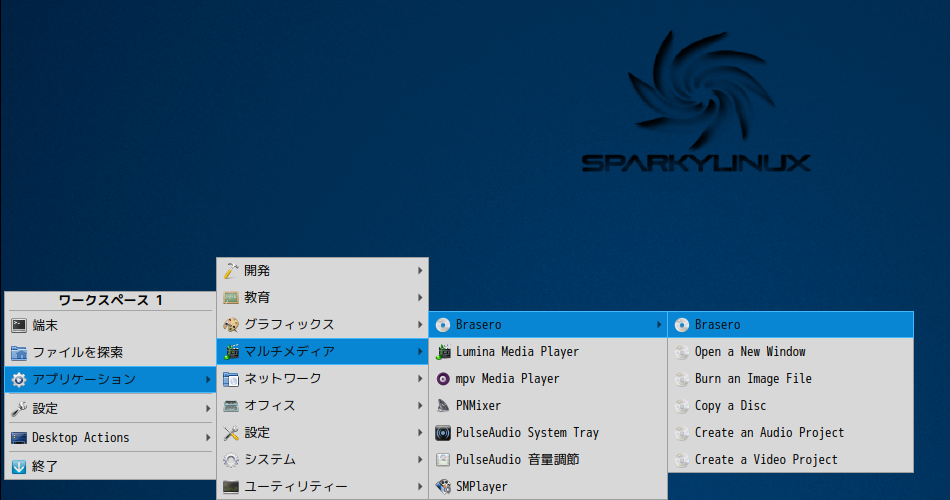Screen dimensions: 950x500
Task: Open the 端末 terminal entry
Action: coord(110,325)
